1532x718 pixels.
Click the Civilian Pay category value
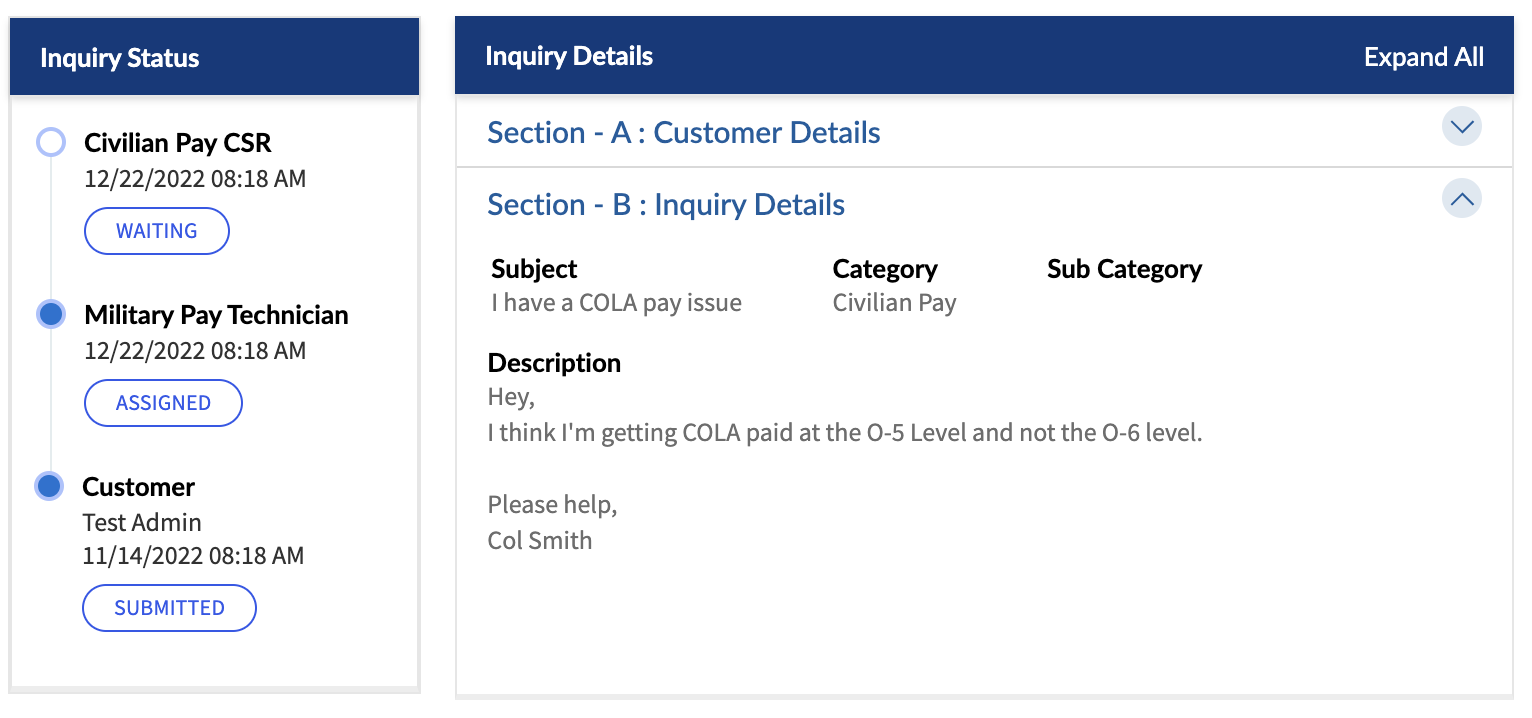[x=894, y=303]
